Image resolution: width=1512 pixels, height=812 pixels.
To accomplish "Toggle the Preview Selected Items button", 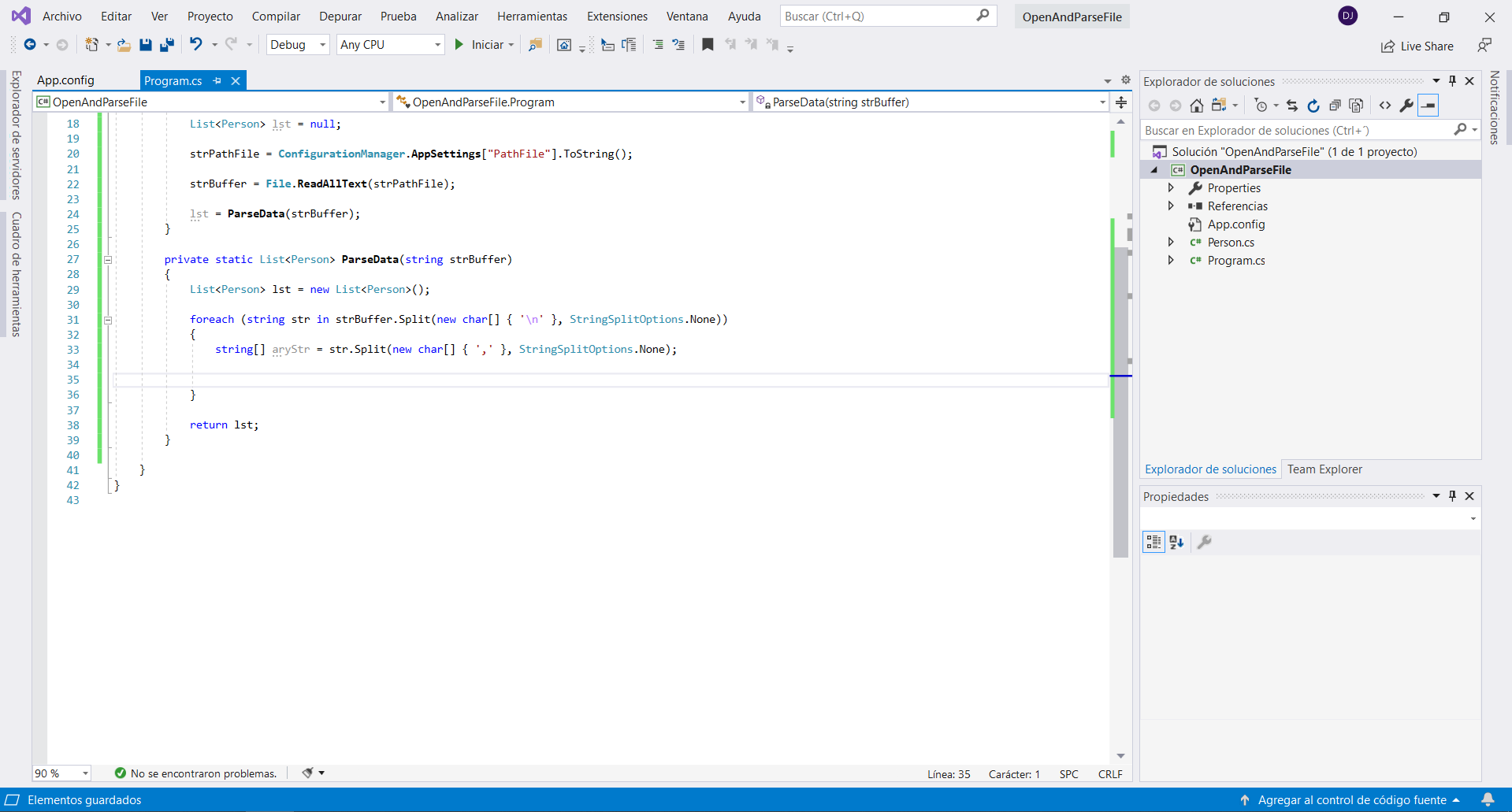I will (x=1428, y=106).
